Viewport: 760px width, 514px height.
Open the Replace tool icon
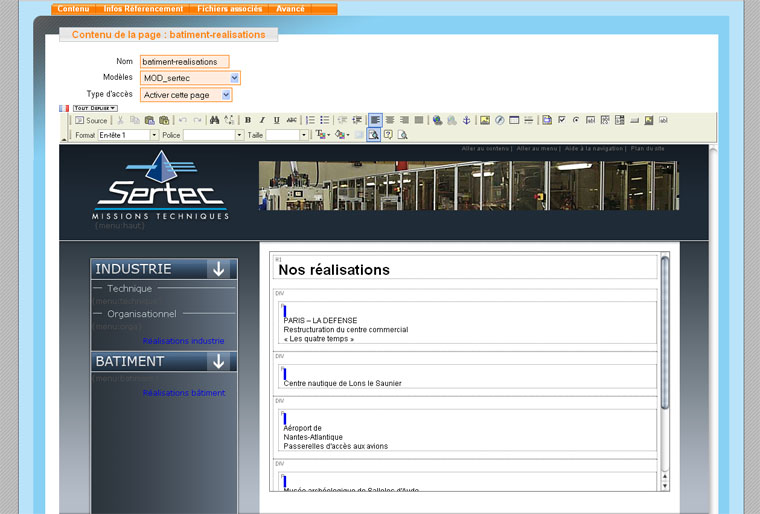pos(229,120)
